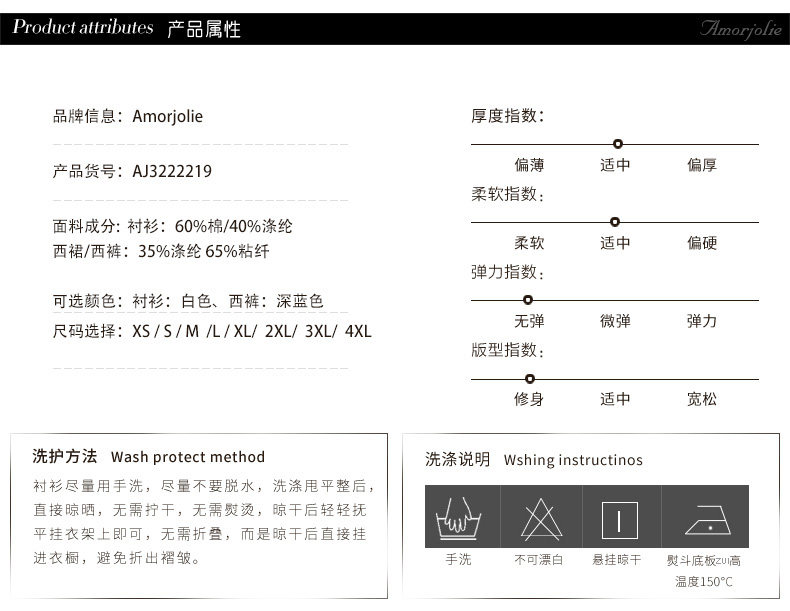Click the 手洗 caption under wash icon
Image resolution: width=790 pixels, height=611 pixels.
(x=457, y=560)
